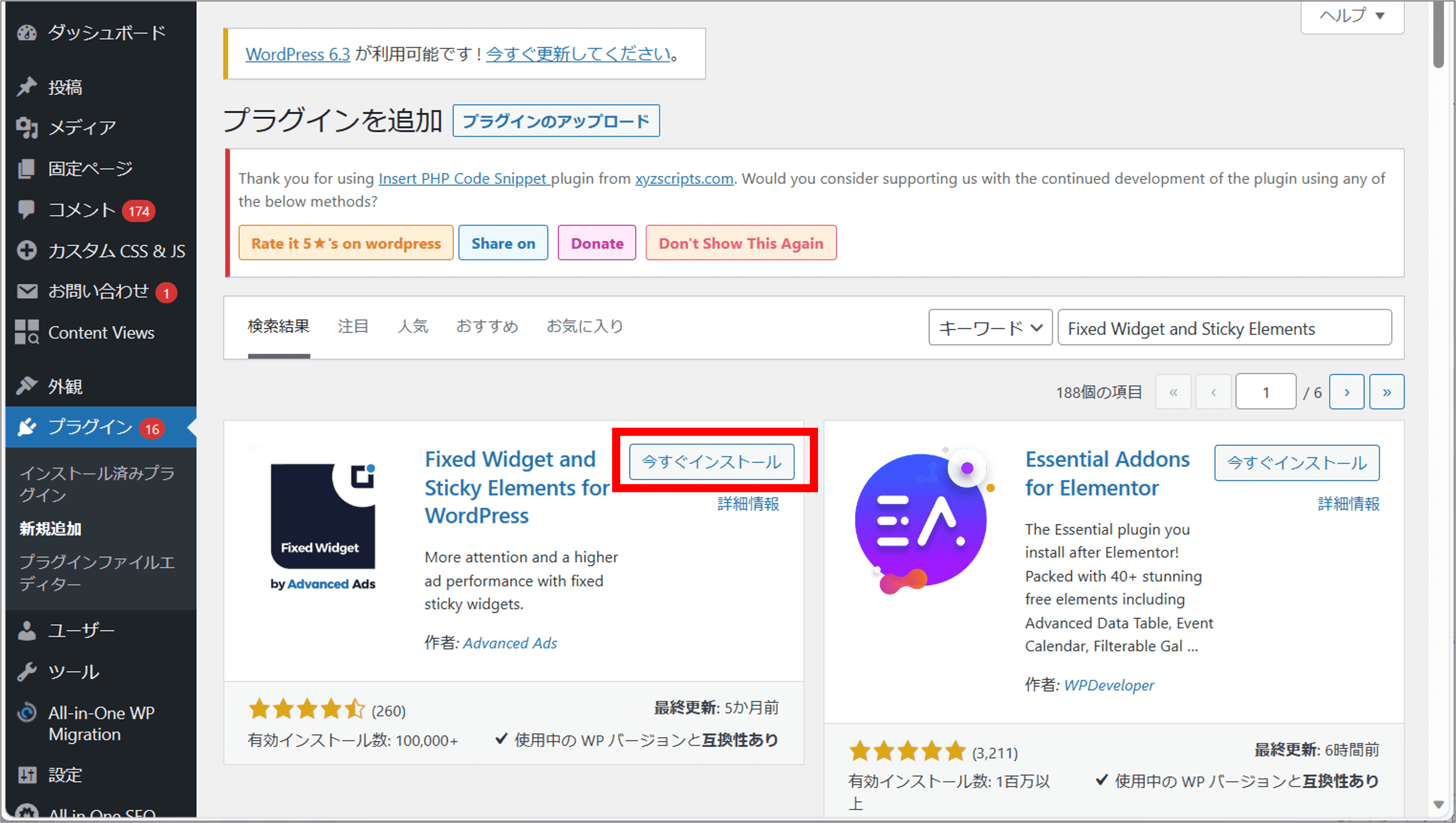The width and height of the screenshot is (1456, 823).
Task: Install Fixed Widget and Sticky Elements now
Action: tap(712, 462)
